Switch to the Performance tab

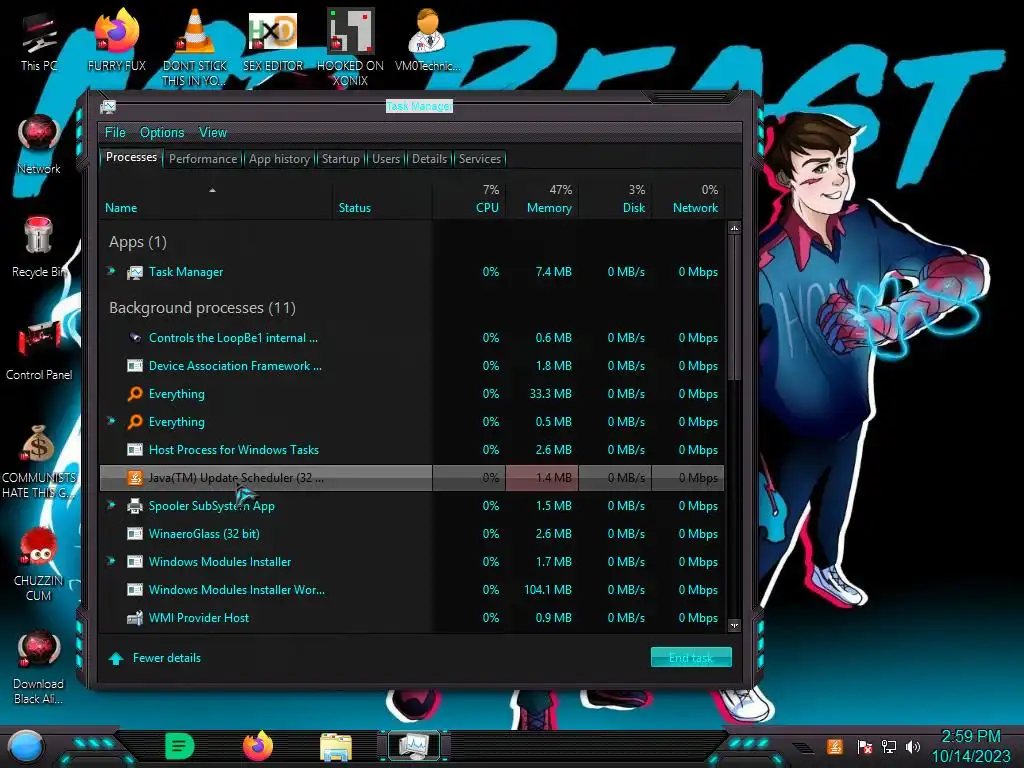pos(203,159)
